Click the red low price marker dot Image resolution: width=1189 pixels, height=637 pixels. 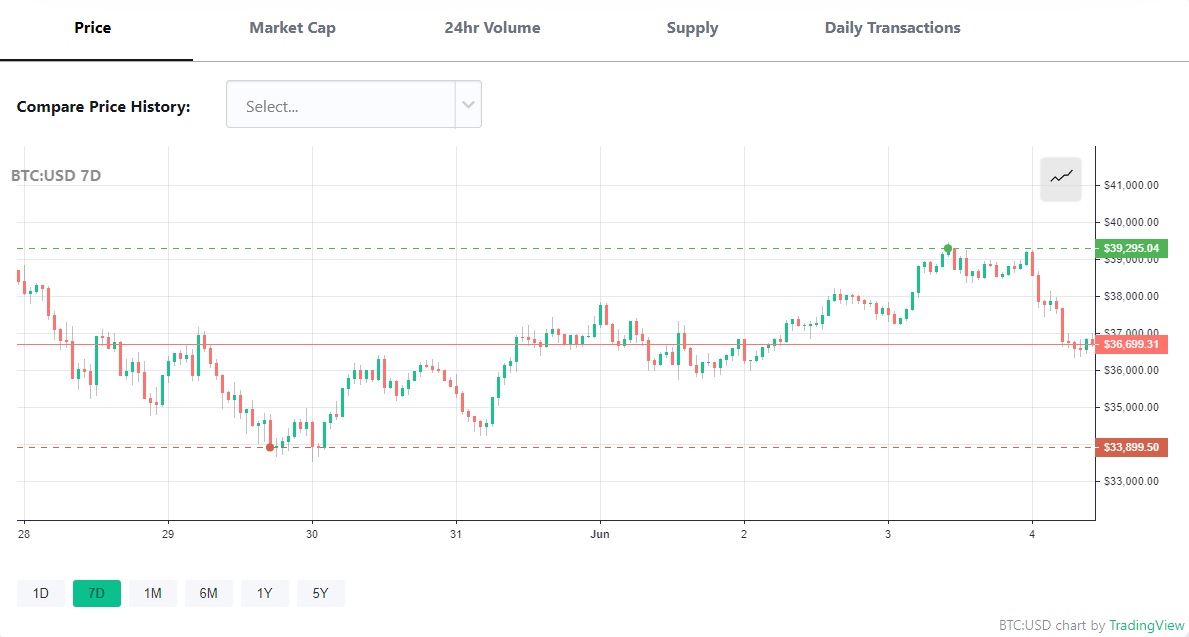coord(270,447)
